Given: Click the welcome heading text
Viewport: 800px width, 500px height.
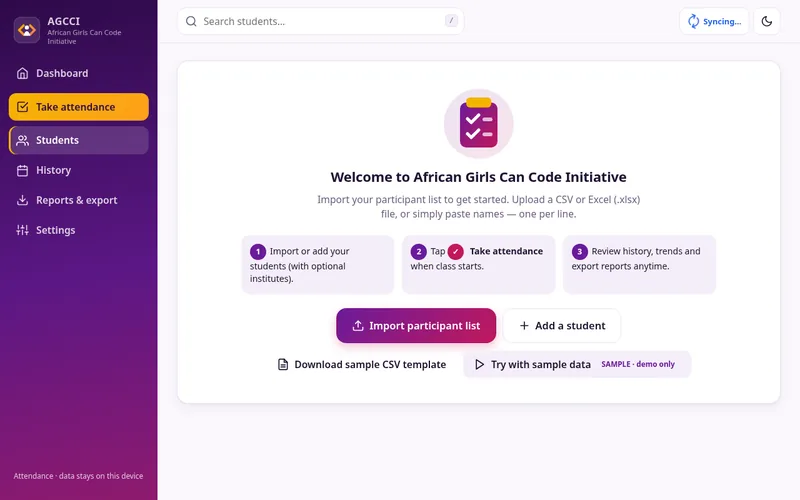Looking at the screenshot, I should tap(479, 177).
